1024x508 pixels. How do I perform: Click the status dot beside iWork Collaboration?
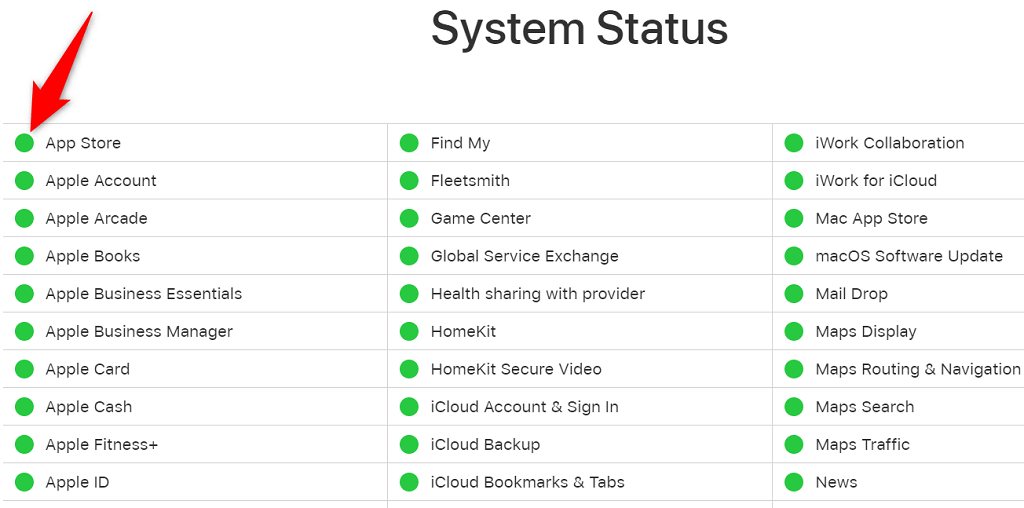pos(793,143)
